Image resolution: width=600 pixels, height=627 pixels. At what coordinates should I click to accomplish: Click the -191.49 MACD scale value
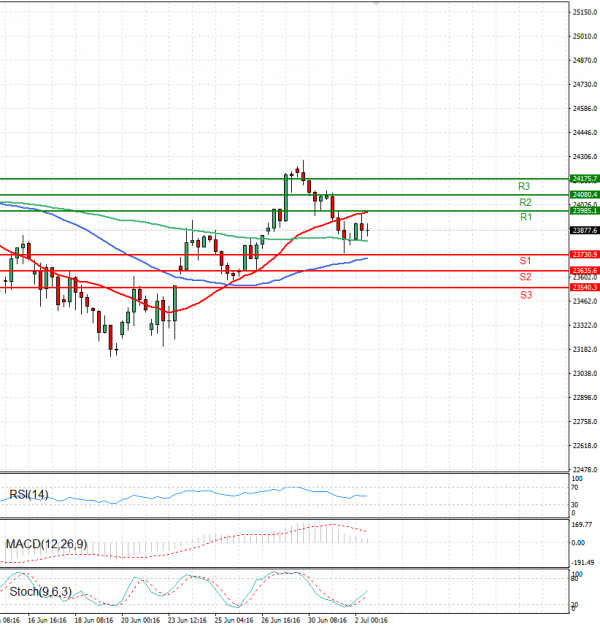(x=583, y=563)
